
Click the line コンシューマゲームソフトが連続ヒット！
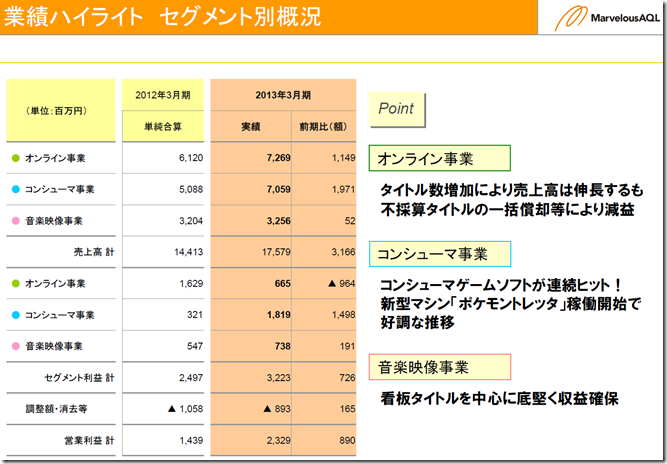coord(501,285)
